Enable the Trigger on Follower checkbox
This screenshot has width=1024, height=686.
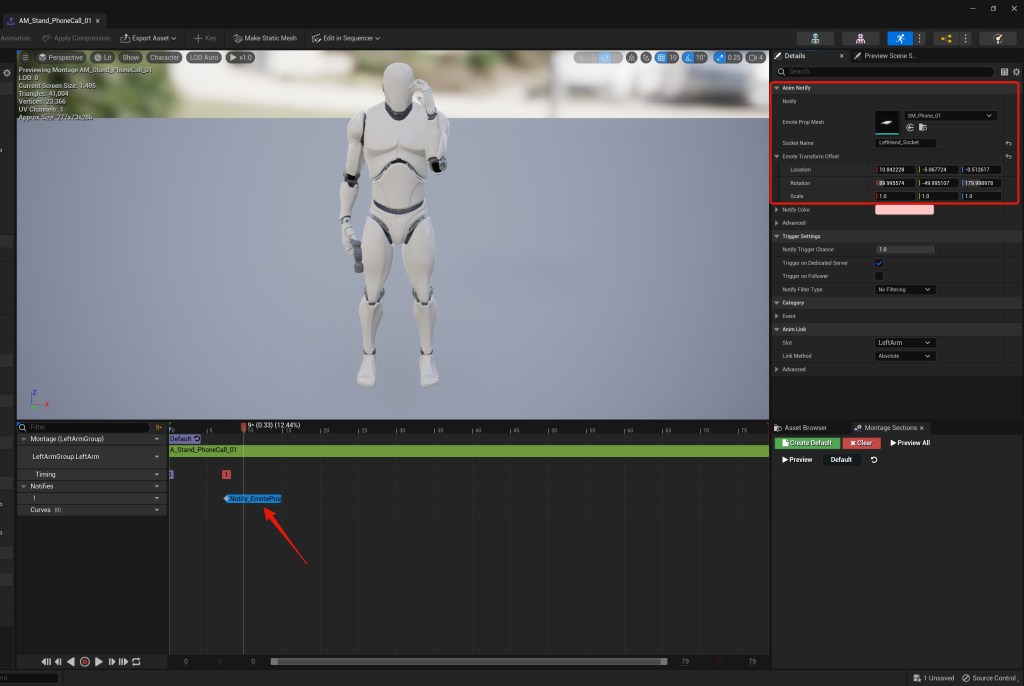pos(879,276)
